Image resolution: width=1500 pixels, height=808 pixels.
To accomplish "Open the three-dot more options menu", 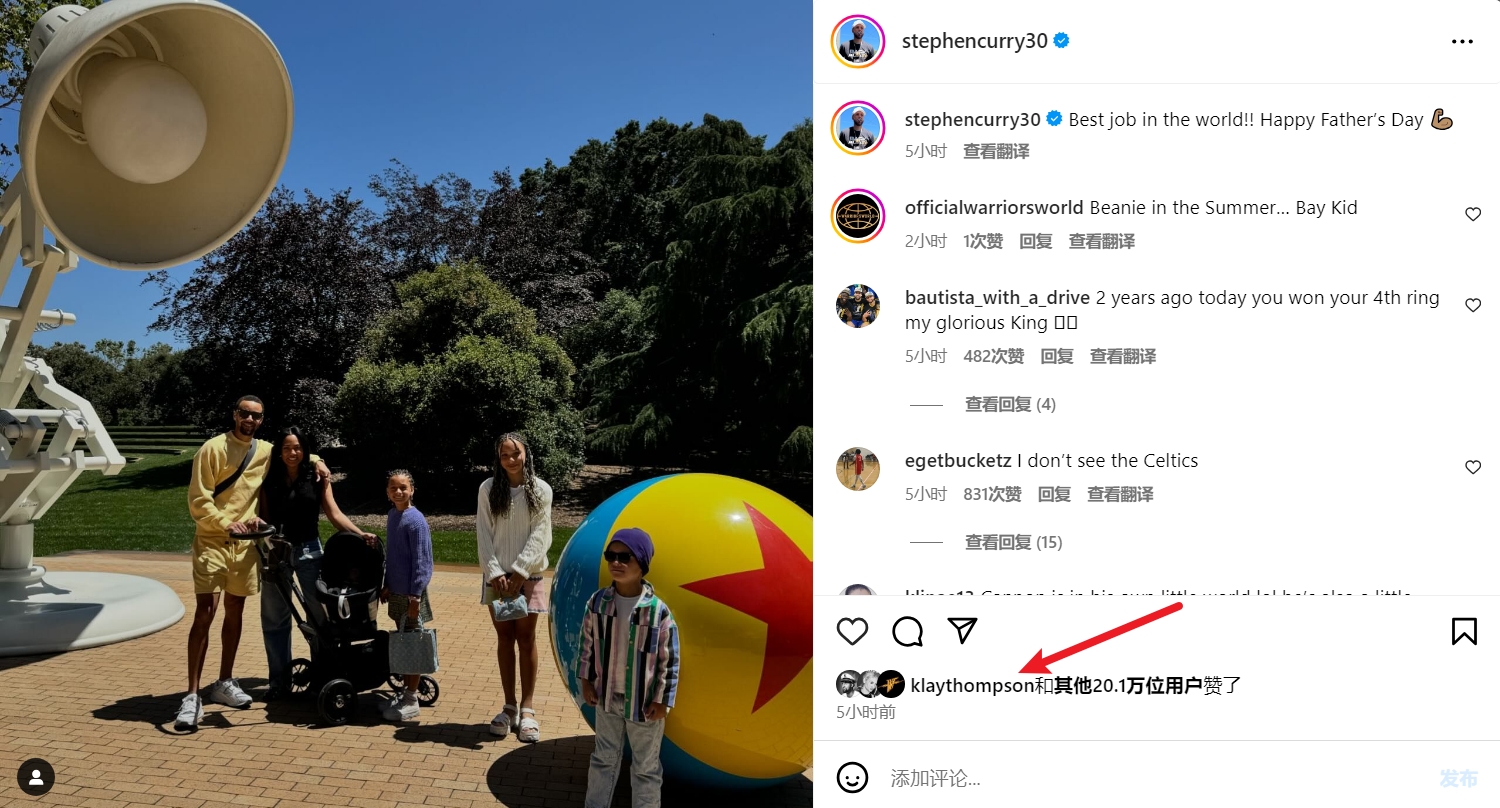I will click(x=1462, y=42).
